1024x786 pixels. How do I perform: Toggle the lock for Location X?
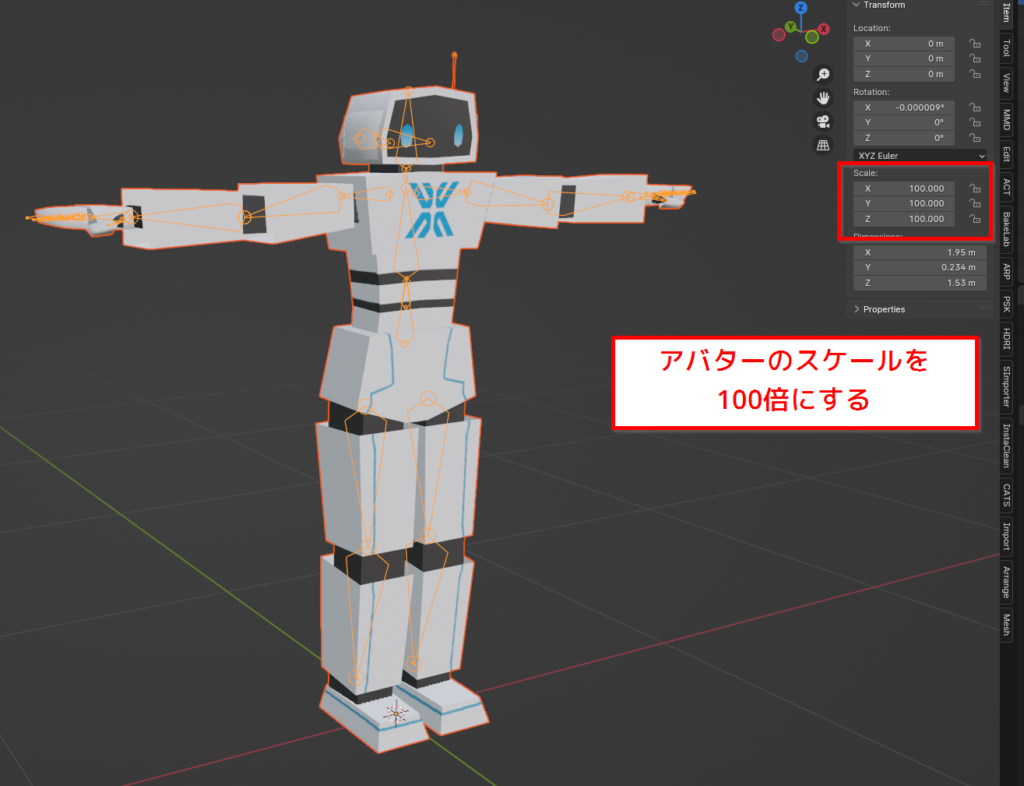pyautogui.click(x=974, y=44)
